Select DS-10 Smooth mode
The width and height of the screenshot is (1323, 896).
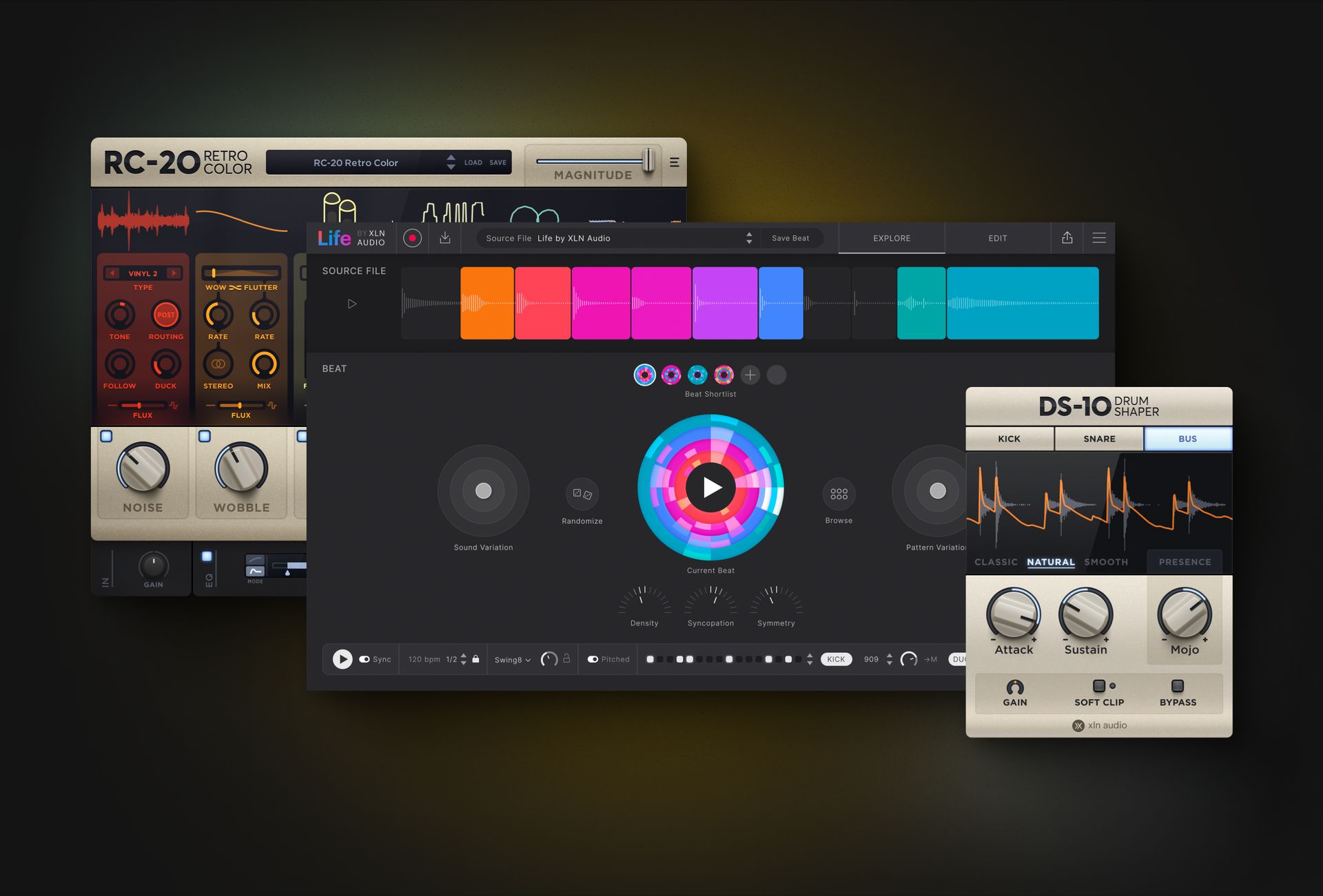1106,562
